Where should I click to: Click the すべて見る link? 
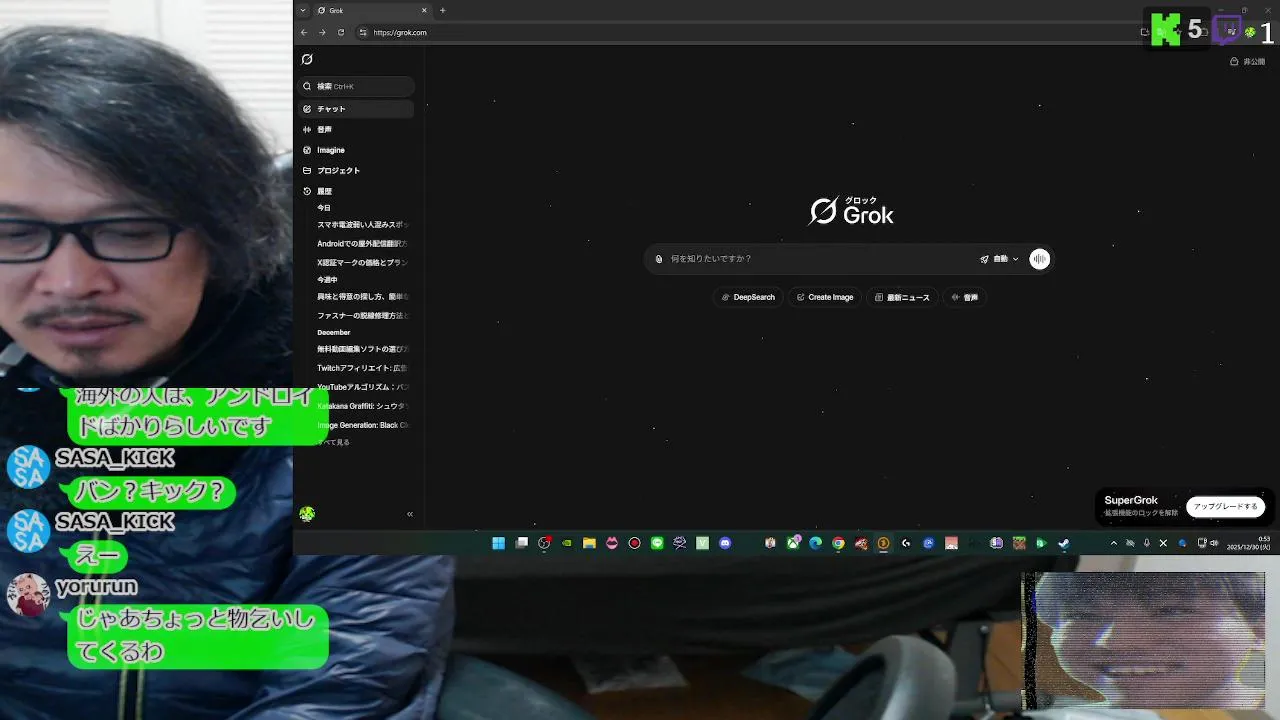point(333,442)
